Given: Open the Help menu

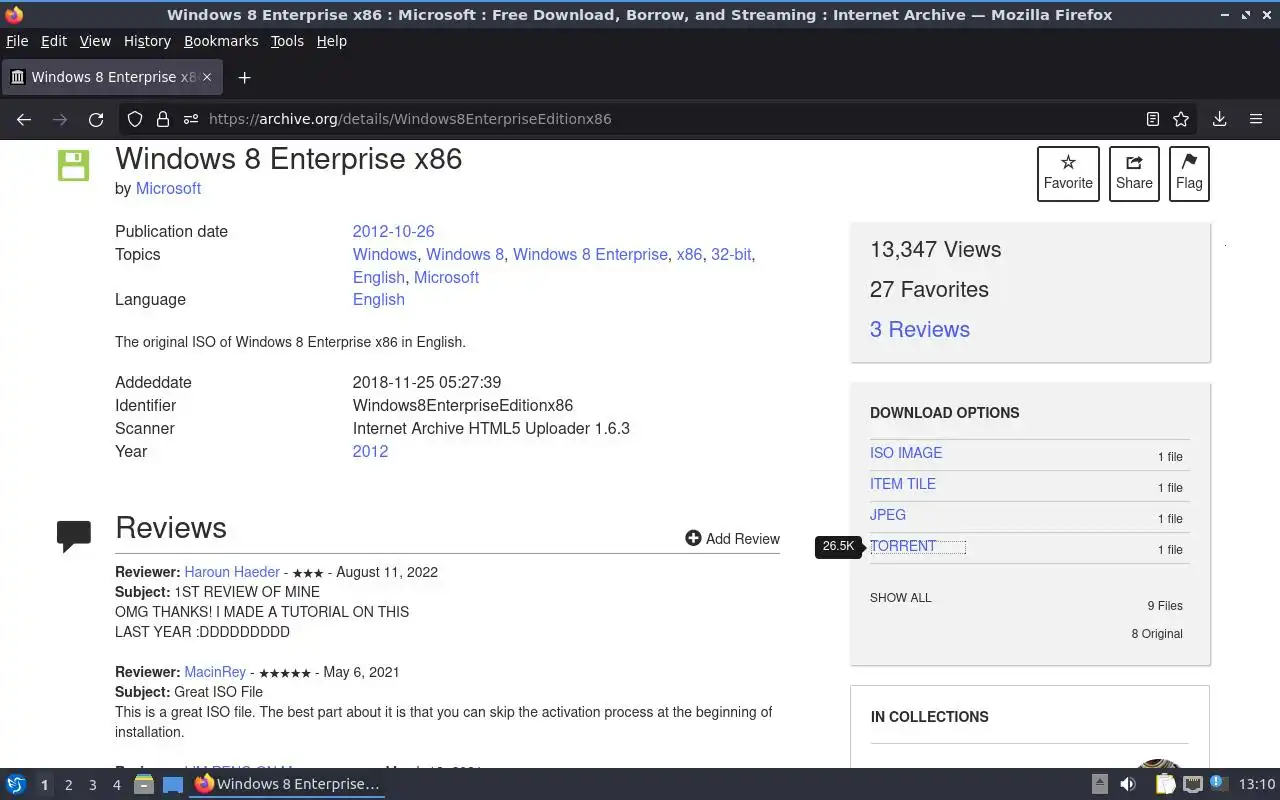Looking at the screenshot, I should (332, 41).
